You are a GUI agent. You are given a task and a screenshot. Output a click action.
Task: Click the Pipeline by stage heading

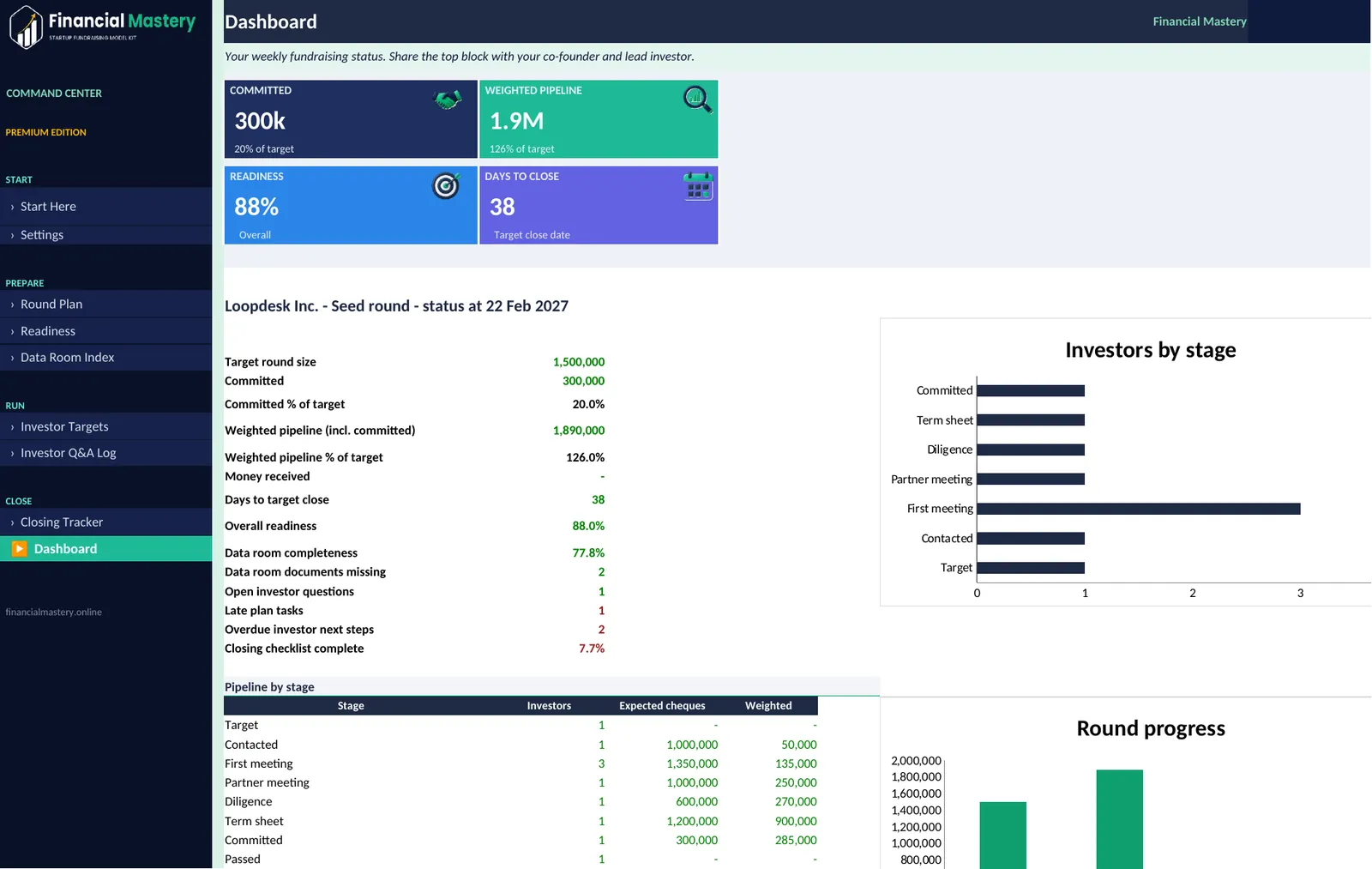[269, 687]
